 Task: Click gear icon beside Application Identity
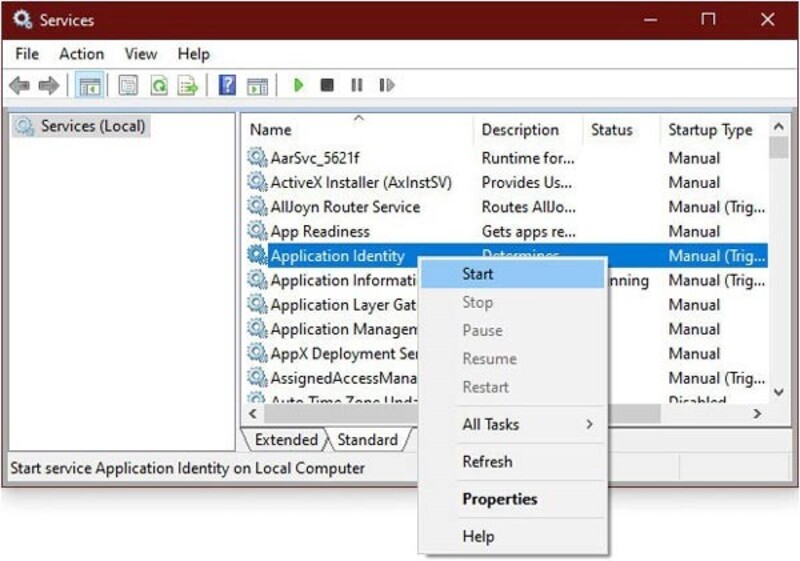pos(257,255)
